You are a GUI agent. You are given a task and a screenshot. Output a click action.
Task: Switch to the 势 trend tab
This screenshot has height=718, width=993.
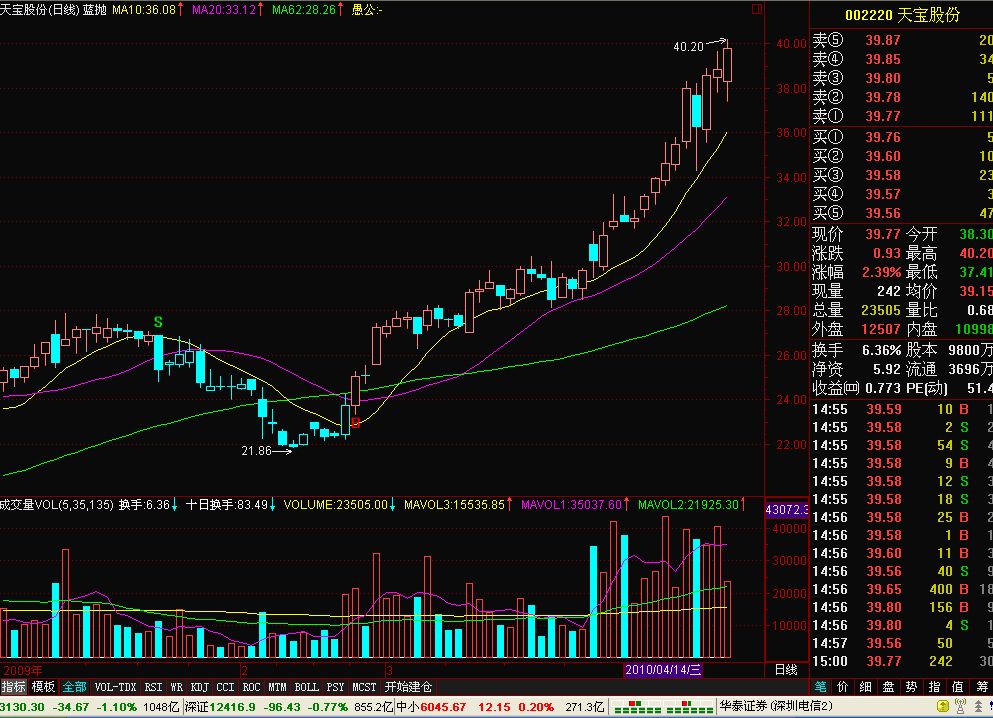(911, 687)
